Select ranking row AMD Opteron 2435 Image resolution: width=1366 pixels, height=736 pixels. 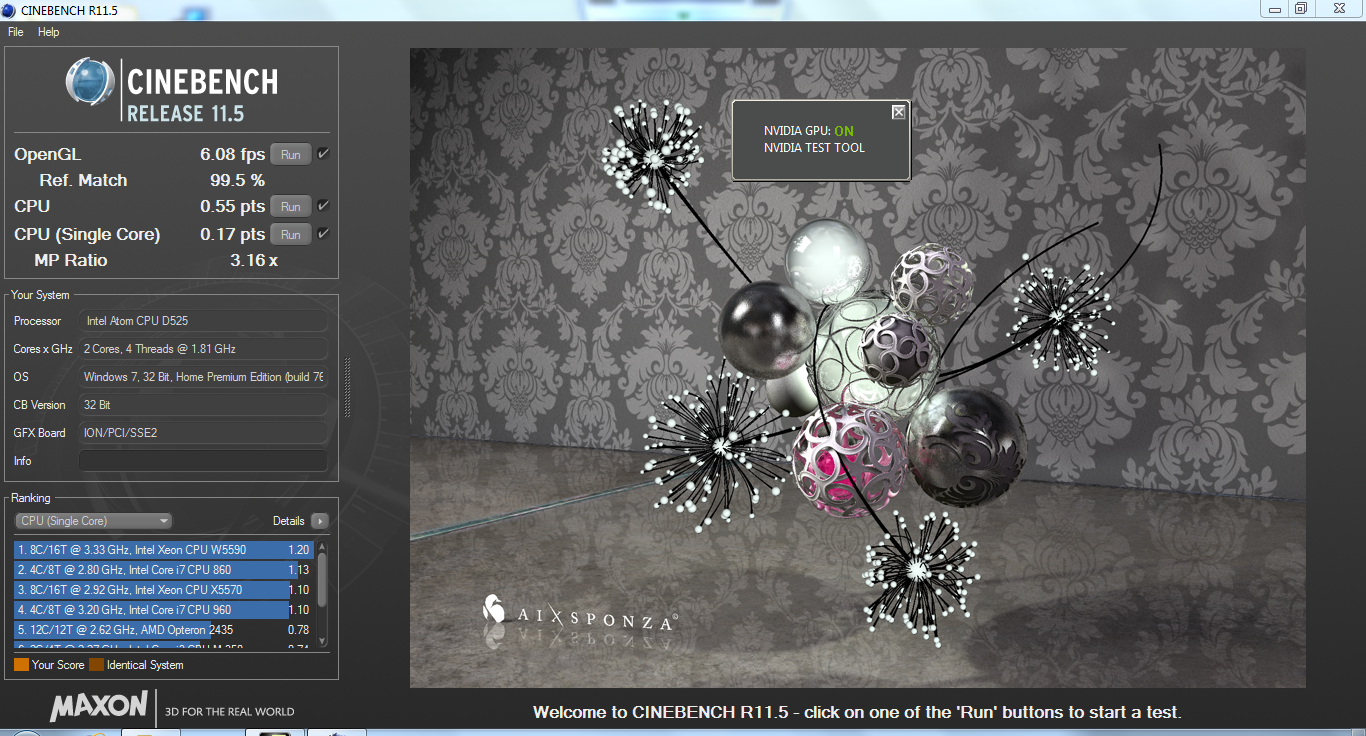[164, 630]
